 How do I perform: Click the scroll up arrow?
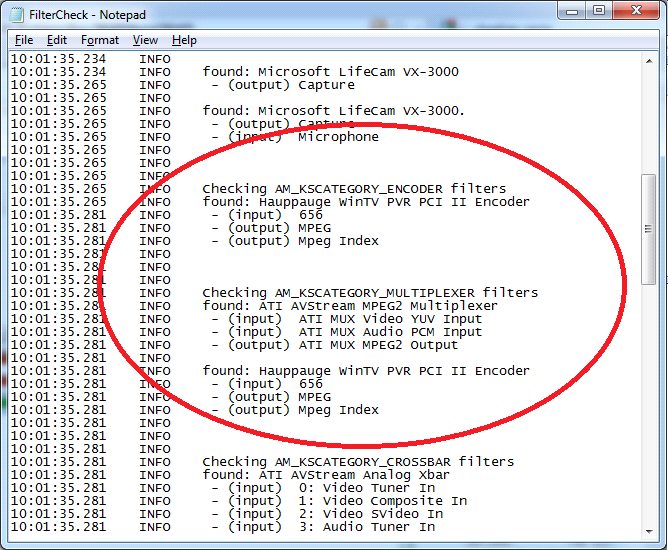point(649,61)
